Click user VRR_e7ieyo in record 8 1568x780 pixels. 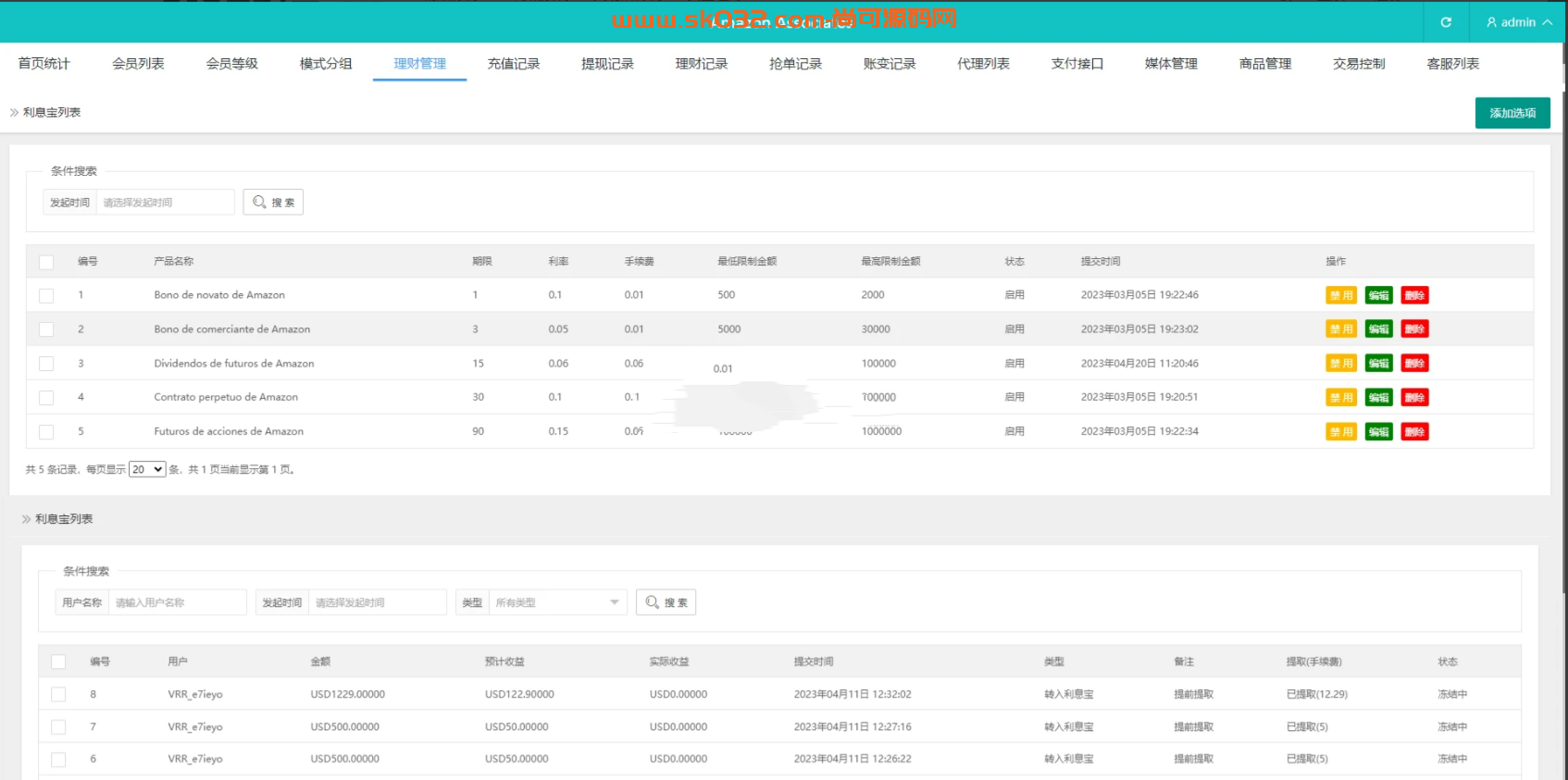[x=195, y=694]
